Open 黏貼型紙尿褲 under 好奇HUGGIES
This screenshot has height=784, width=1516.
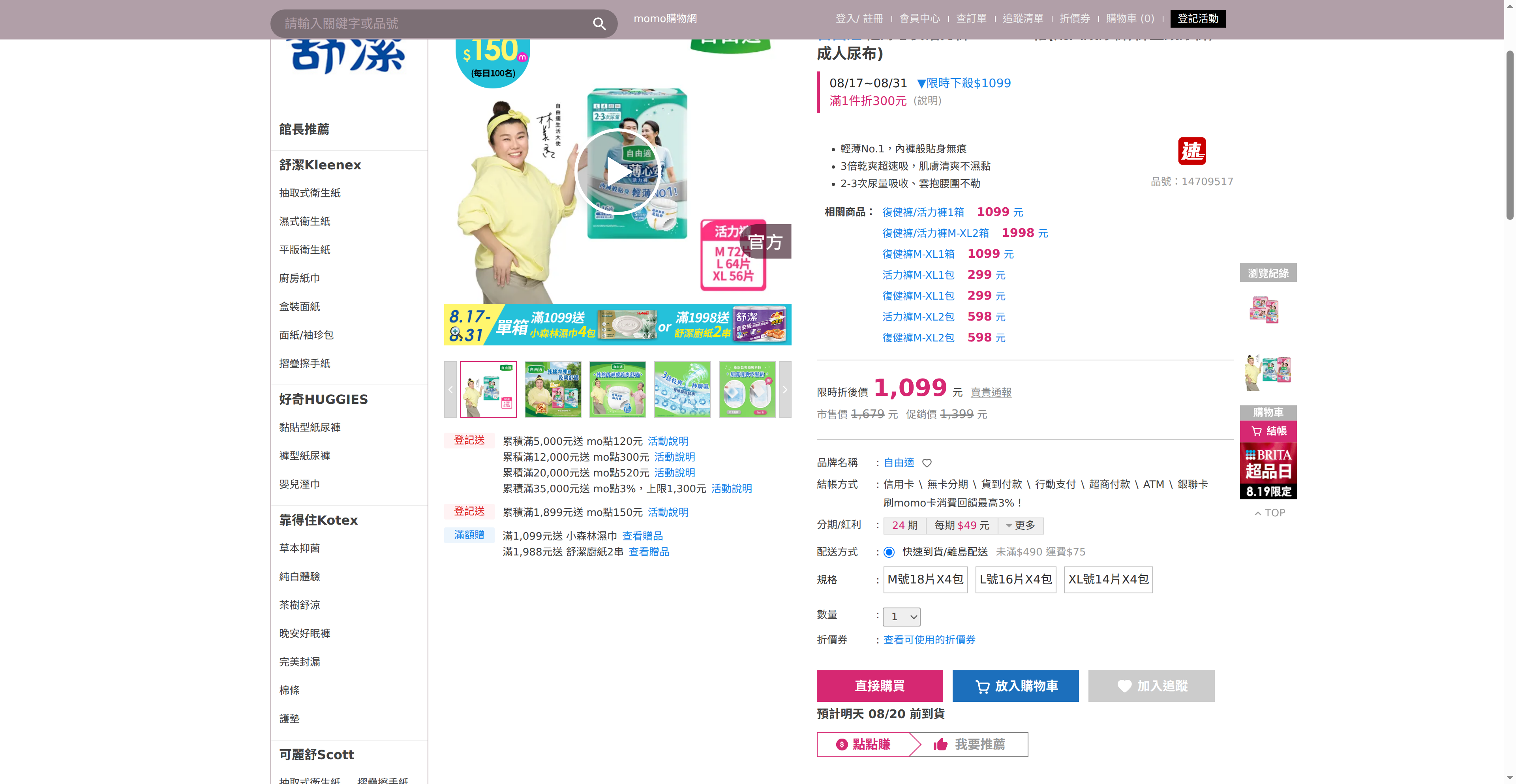click(x=310, y=427)
